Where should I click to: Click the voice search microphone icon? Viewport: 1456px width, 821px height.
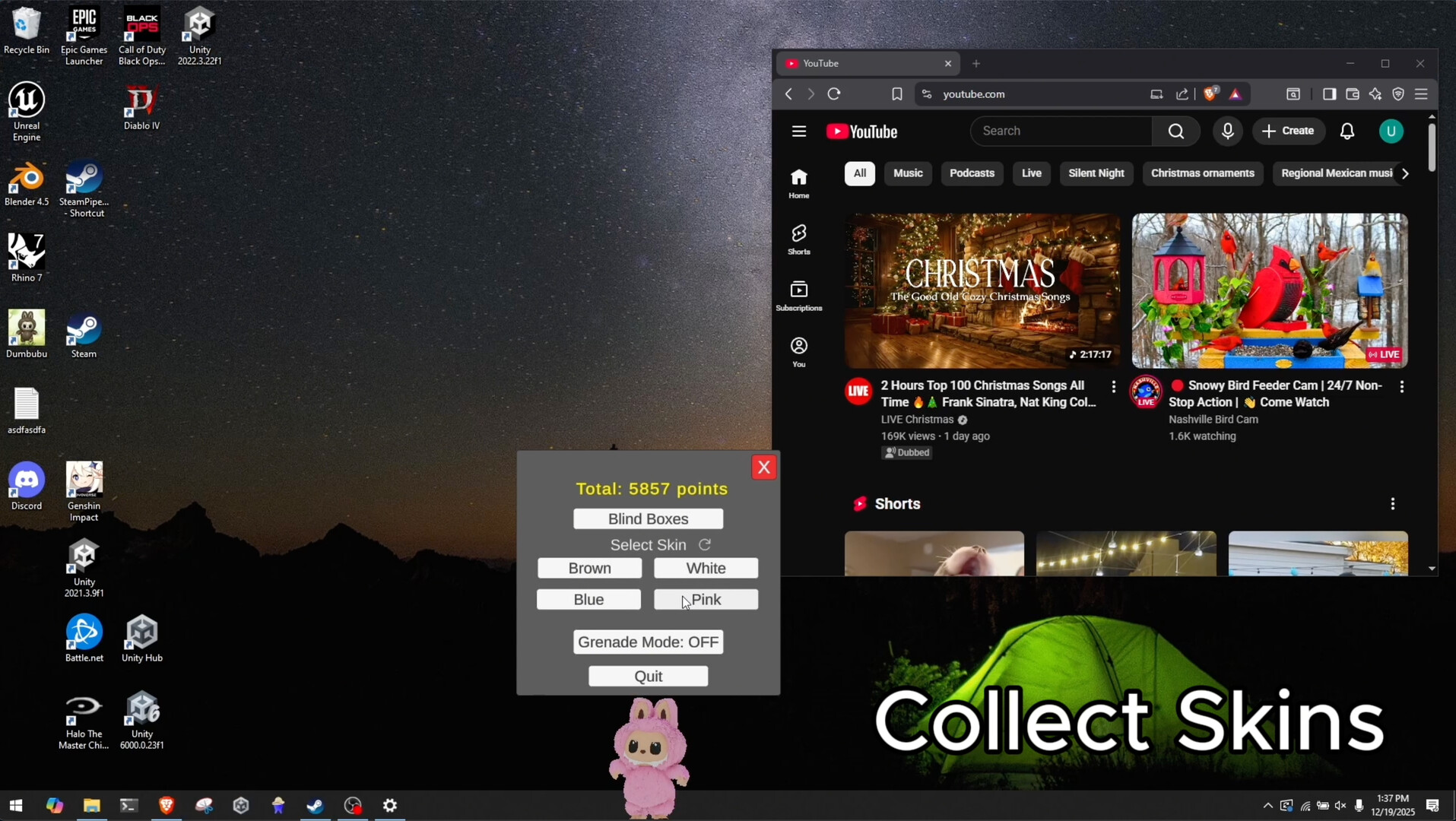point(1226,131)
